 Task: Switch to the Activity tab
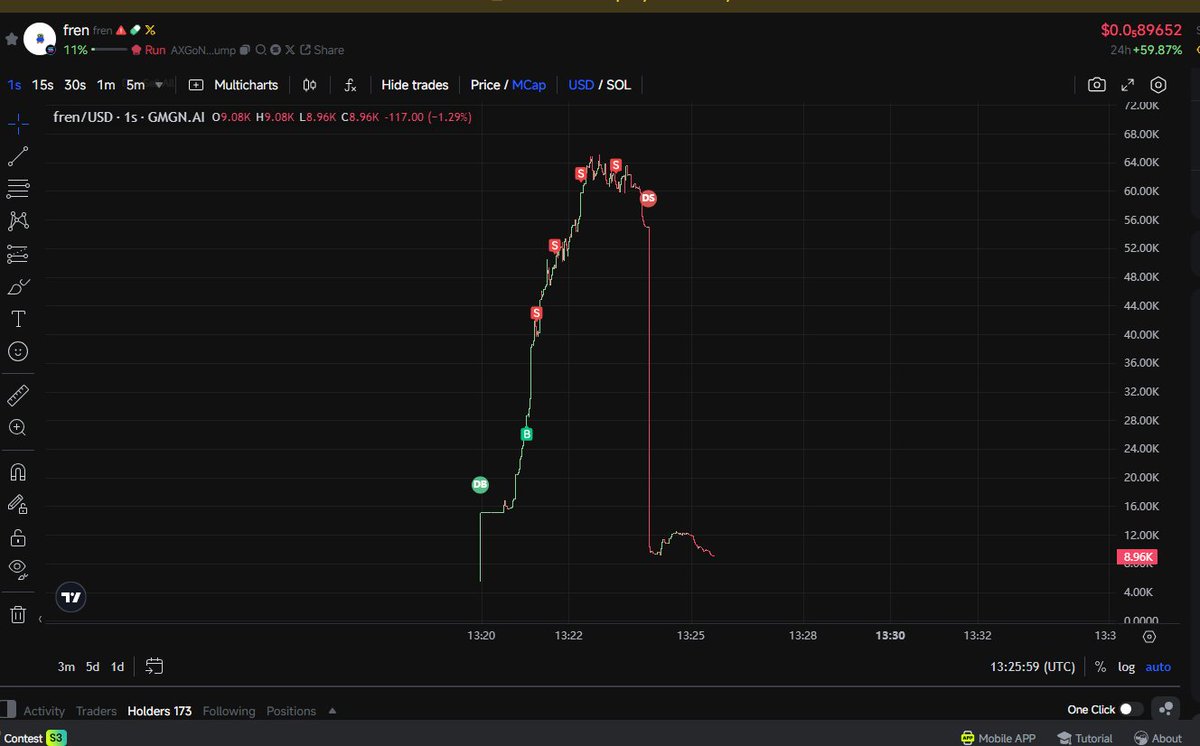[44, 711]
